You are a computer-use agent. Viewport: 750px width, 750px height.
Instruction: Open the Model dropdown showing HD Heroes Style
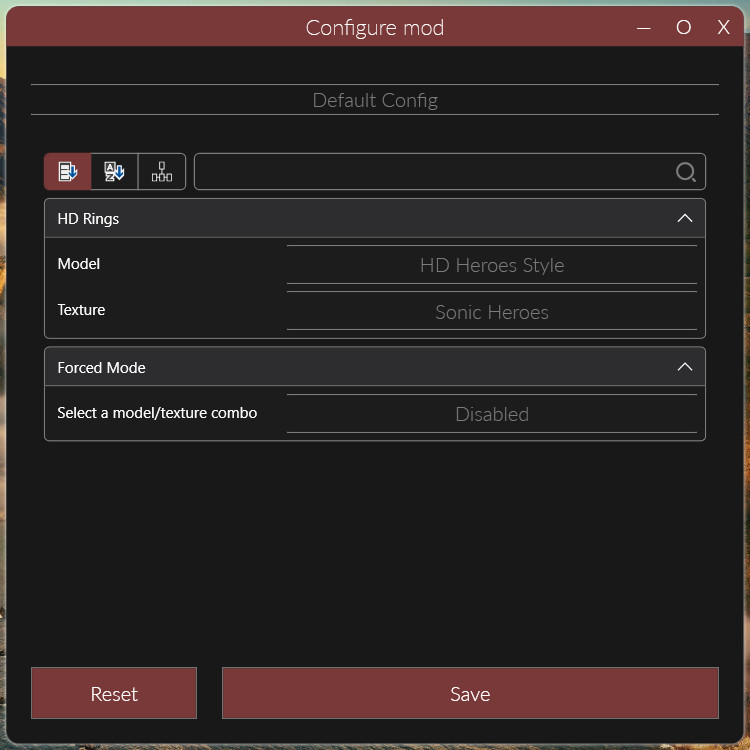point(491,265)
